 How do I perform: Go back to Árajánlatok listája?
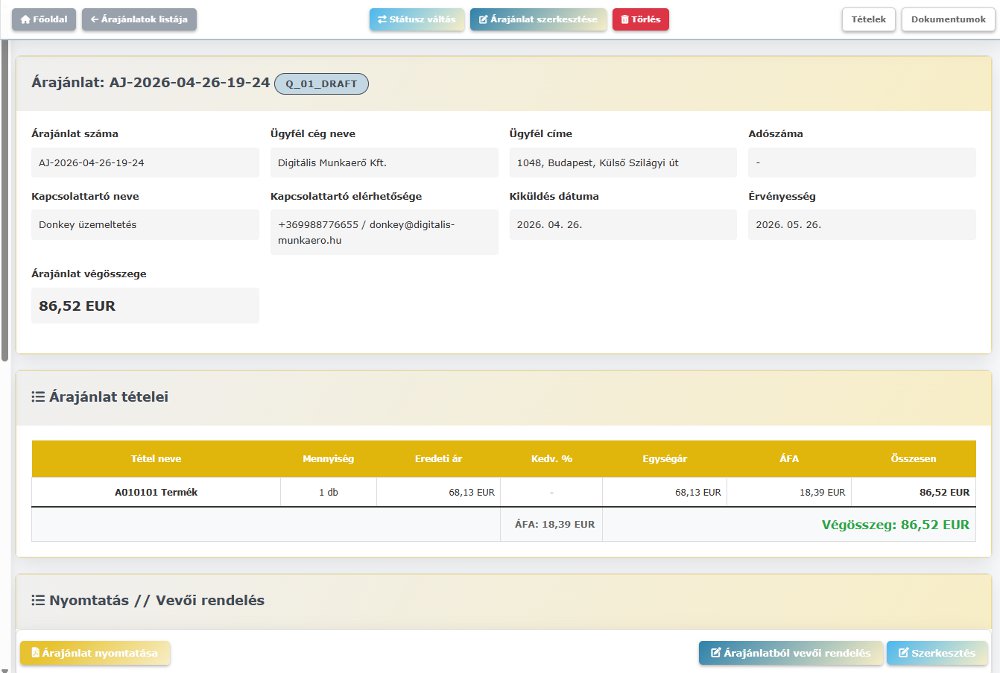(x=139, y=19)
